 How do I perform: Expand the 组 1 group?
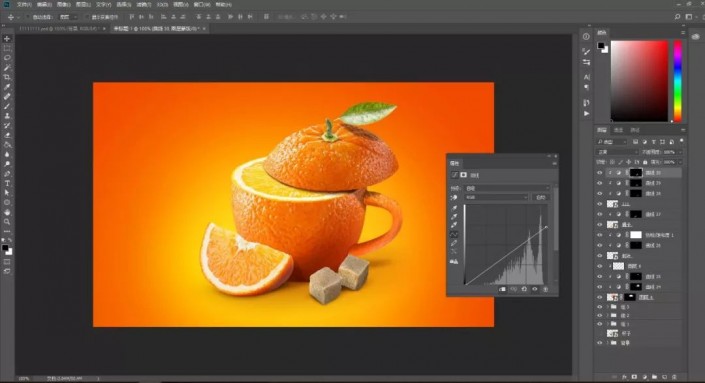(608, 324)
